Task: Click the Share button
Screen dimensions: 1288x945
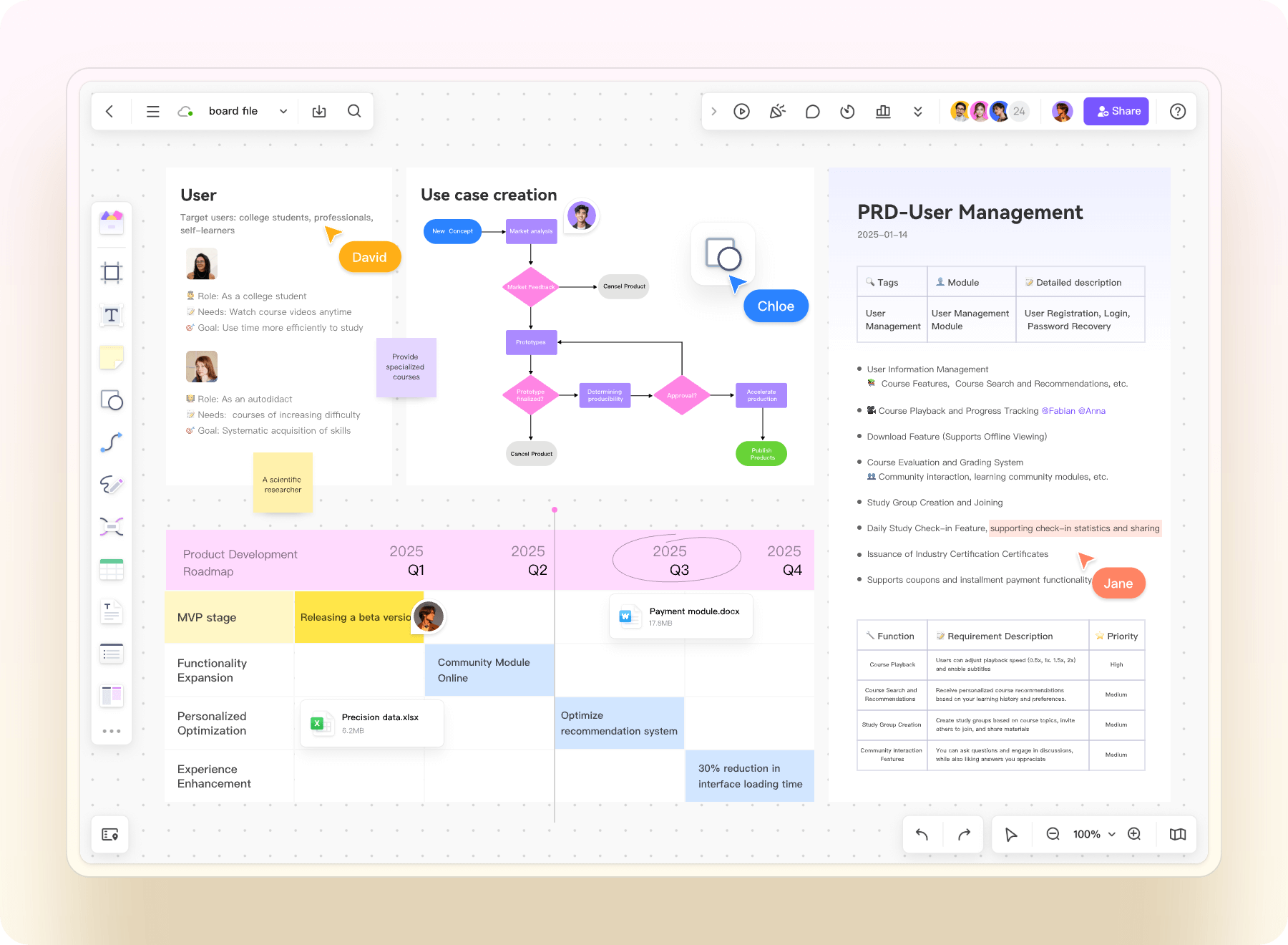Action: tap(1116, 112)
